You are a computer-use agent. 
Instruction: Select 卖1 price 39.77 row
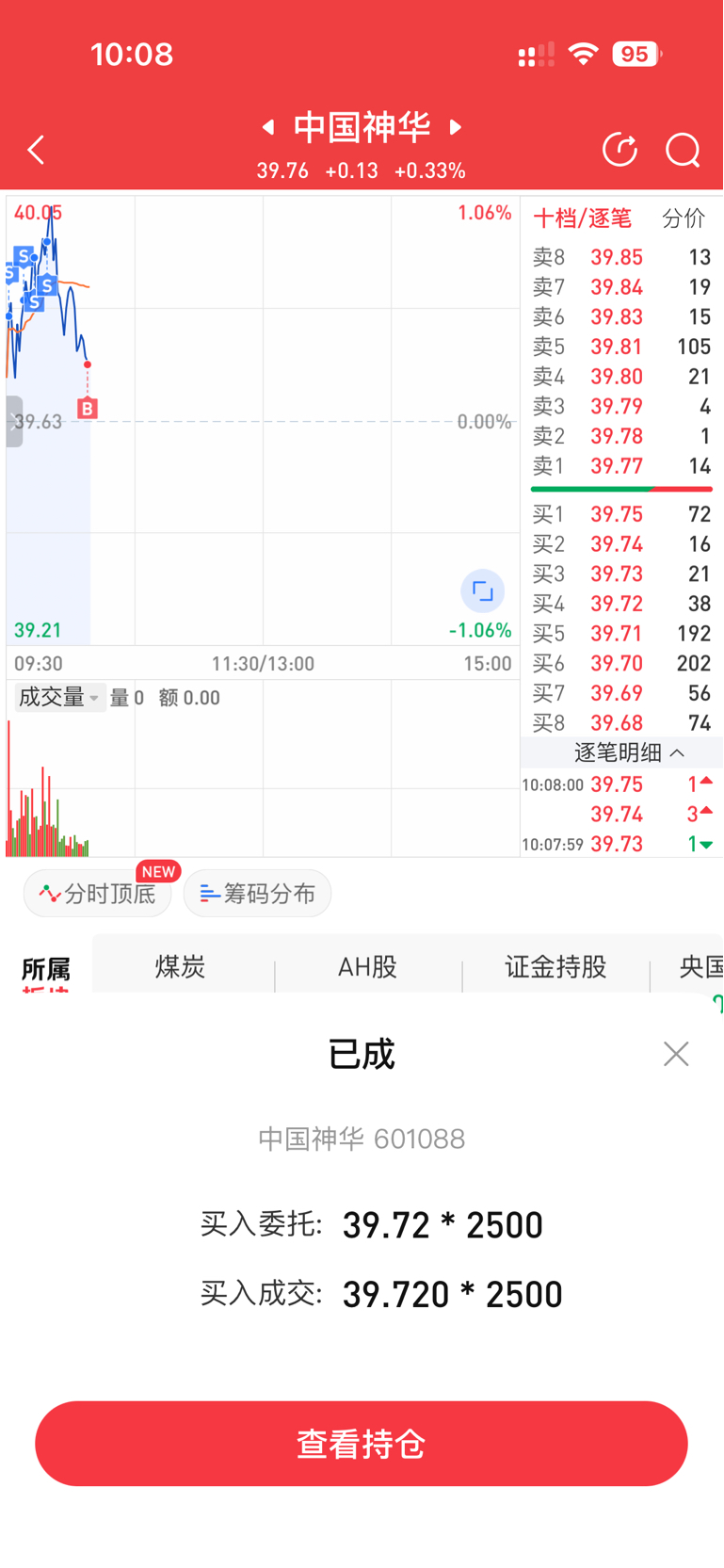[x=621, y=466]
